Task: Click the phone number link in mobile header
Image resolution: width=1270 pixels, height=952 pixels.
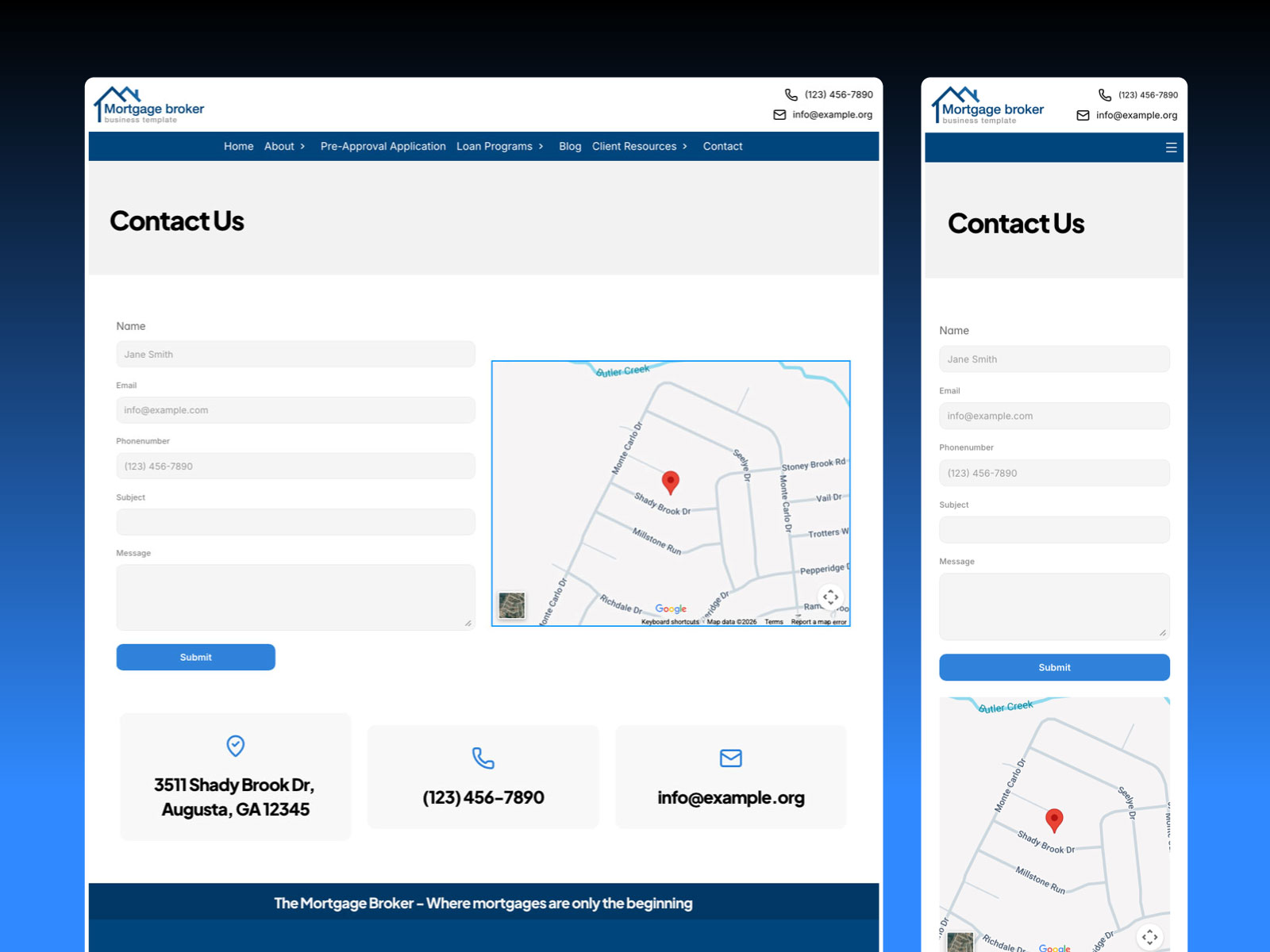Action: point(1149,95)
